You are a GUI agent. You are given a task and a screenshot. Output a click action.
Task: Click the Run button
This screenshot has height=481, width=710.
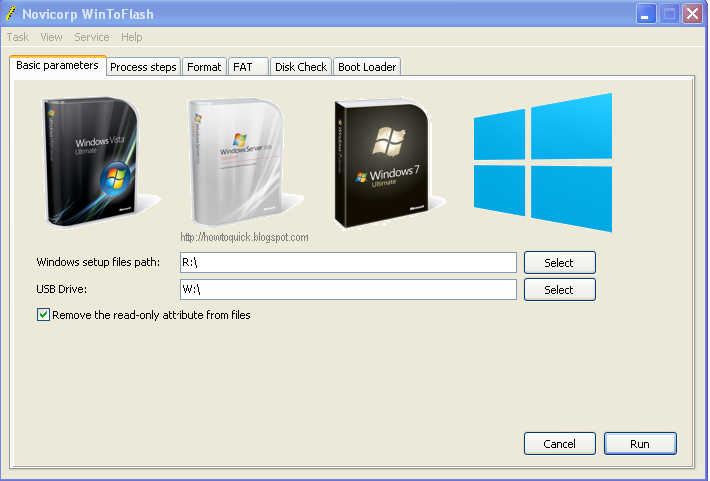(640, 443)
